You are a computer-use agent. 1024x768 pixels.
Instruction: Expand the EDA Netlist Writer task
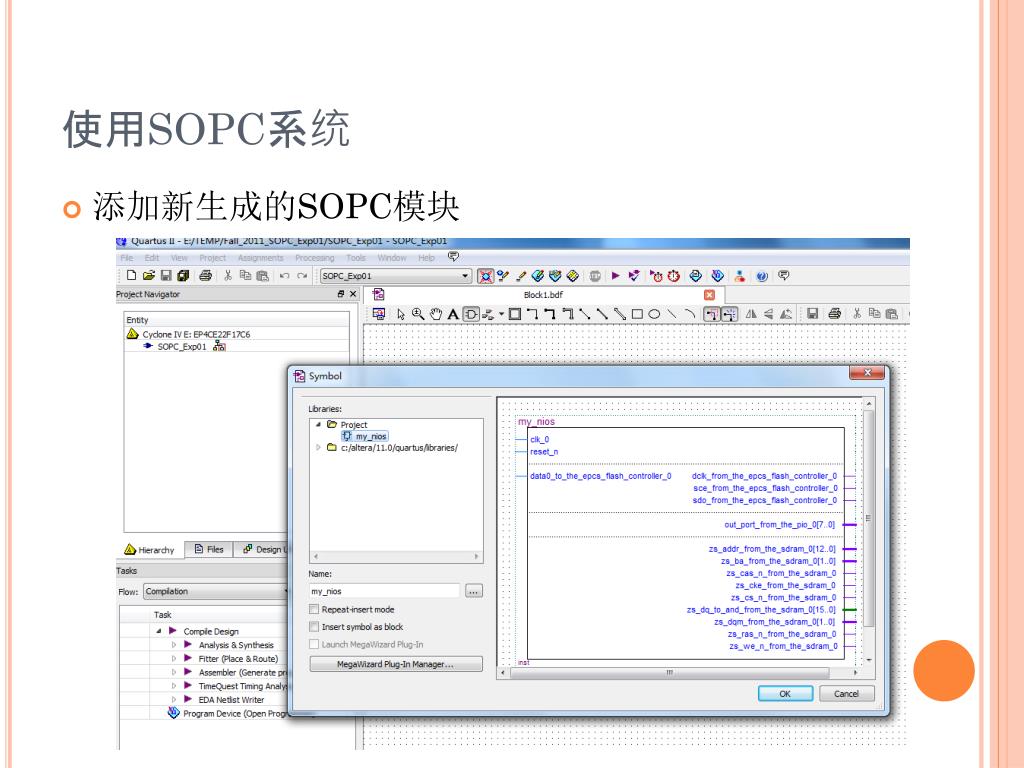click(174, 699)
